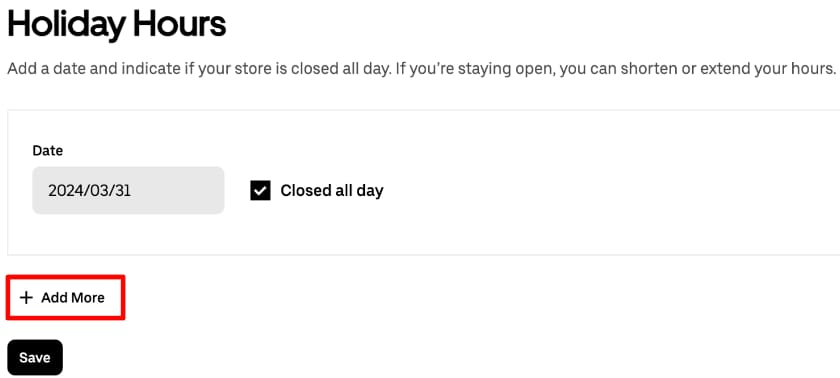Screen dimensions: 840x378
Task: Click the store closed instructions paragraph
Action: pyautogui.click(x=422, y=69)
